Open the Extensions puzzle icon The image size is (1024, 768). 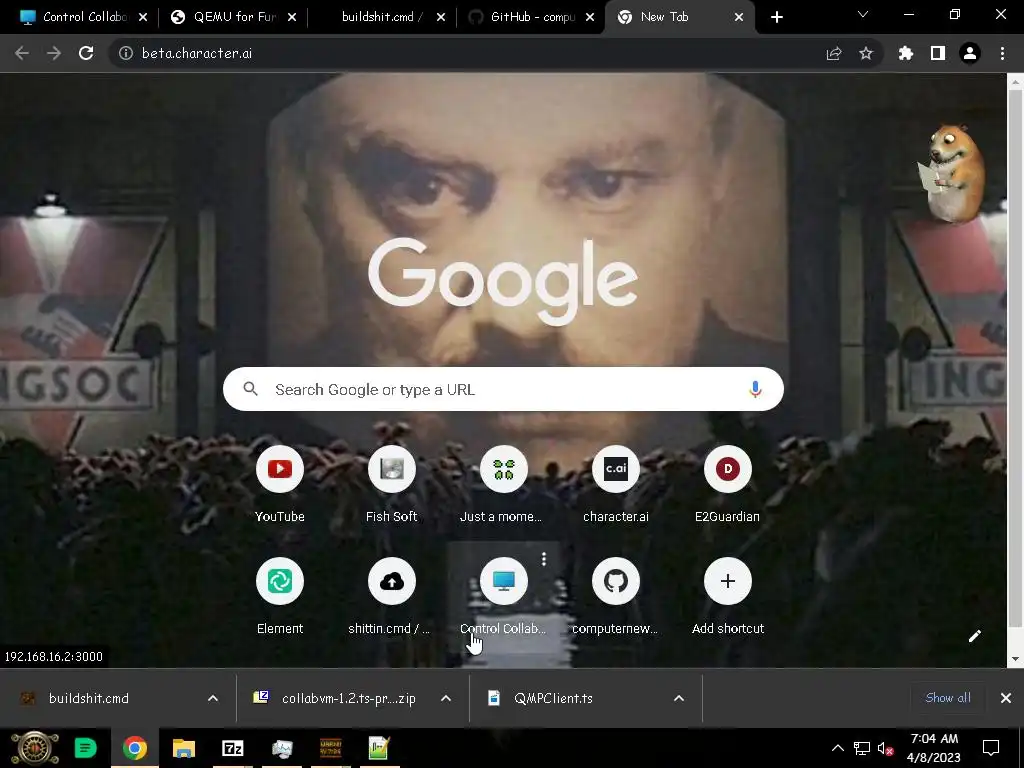906,53
